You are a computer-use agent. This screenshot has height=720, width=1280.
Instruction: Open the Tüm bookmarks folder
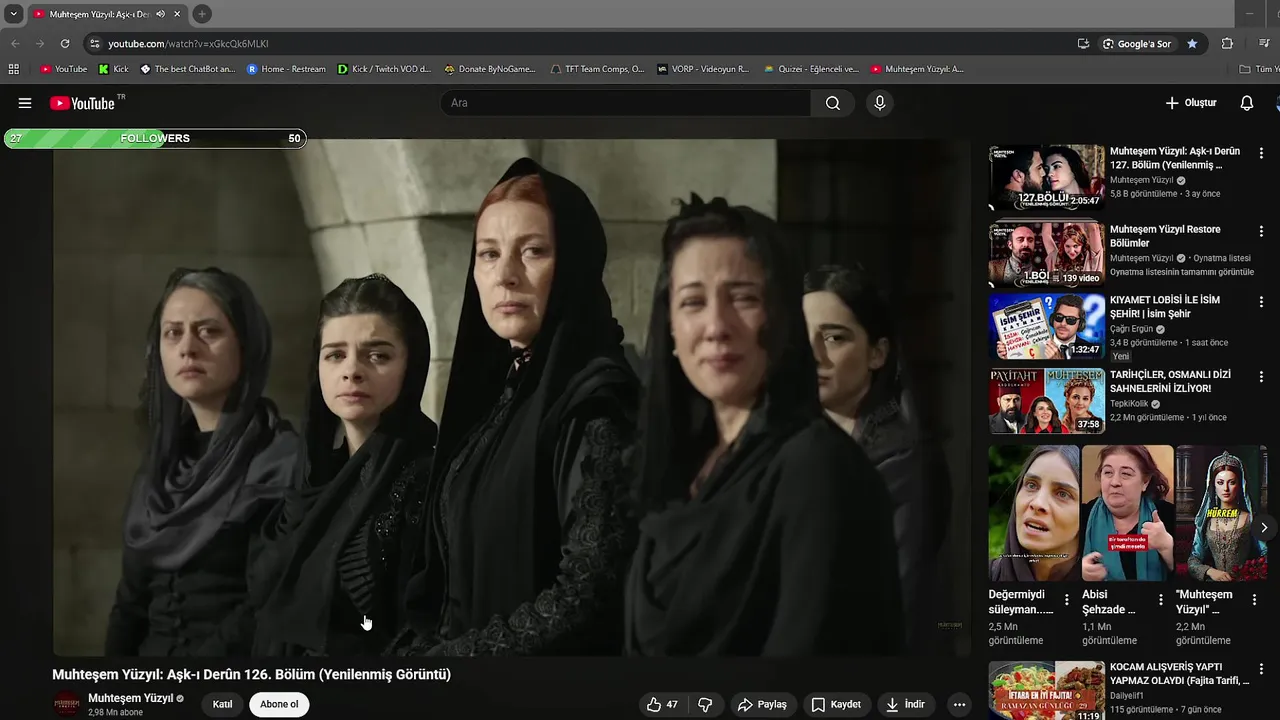click(1258, 69)
